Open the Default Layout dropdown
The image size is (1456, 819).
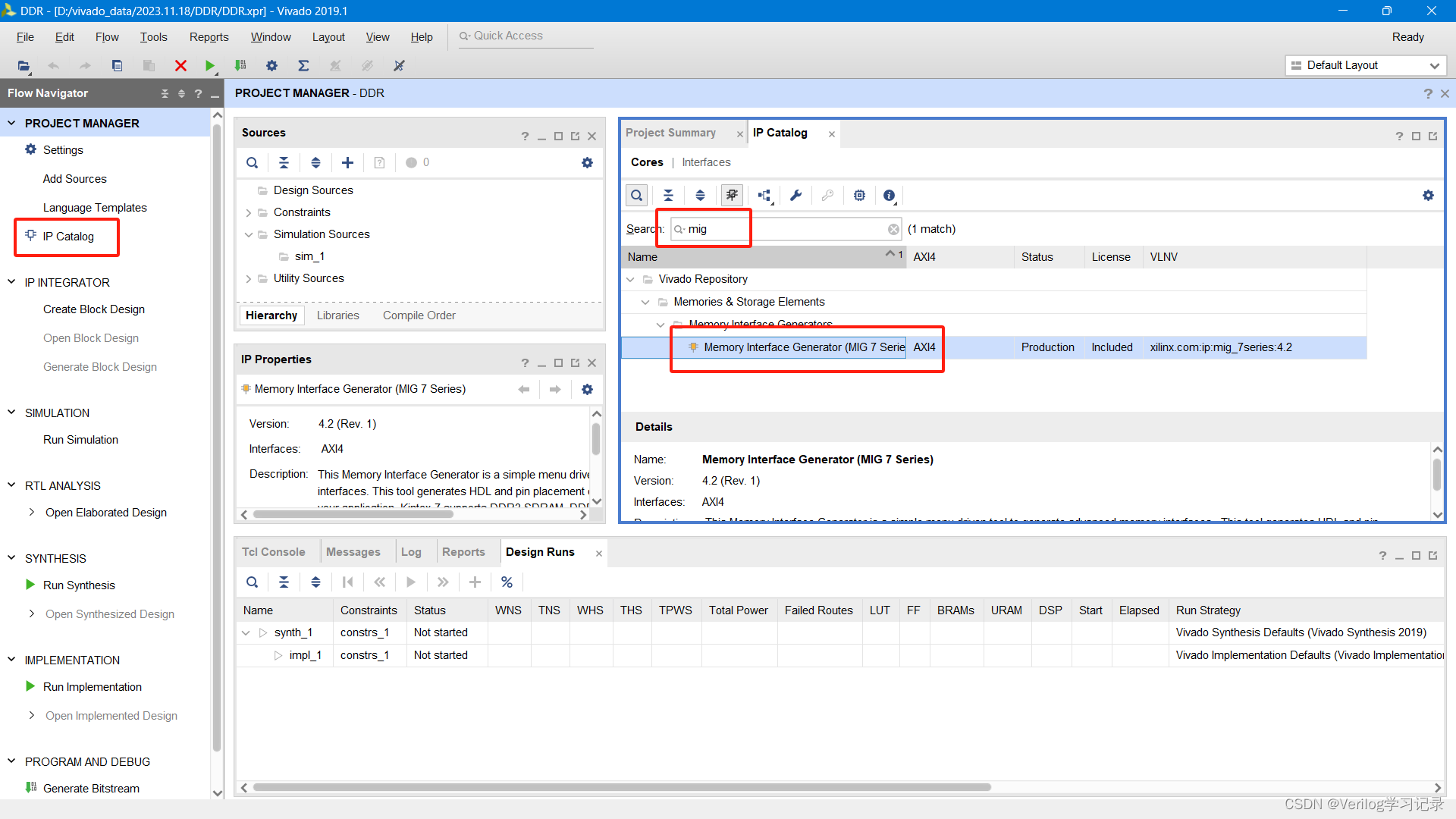point(1365,66)
